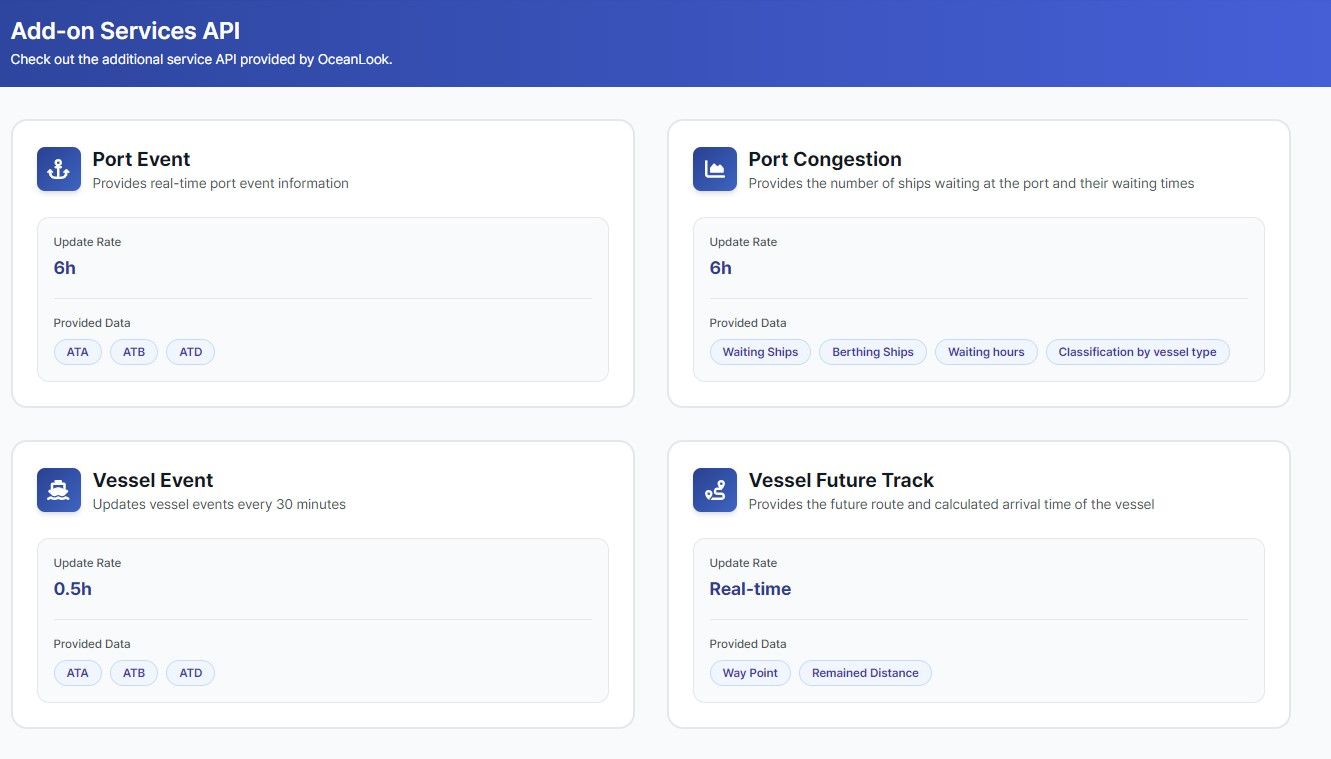Click the ATB tag in Port Event
The width and height of the screenshot is (1331, 759).
point(134,352)
